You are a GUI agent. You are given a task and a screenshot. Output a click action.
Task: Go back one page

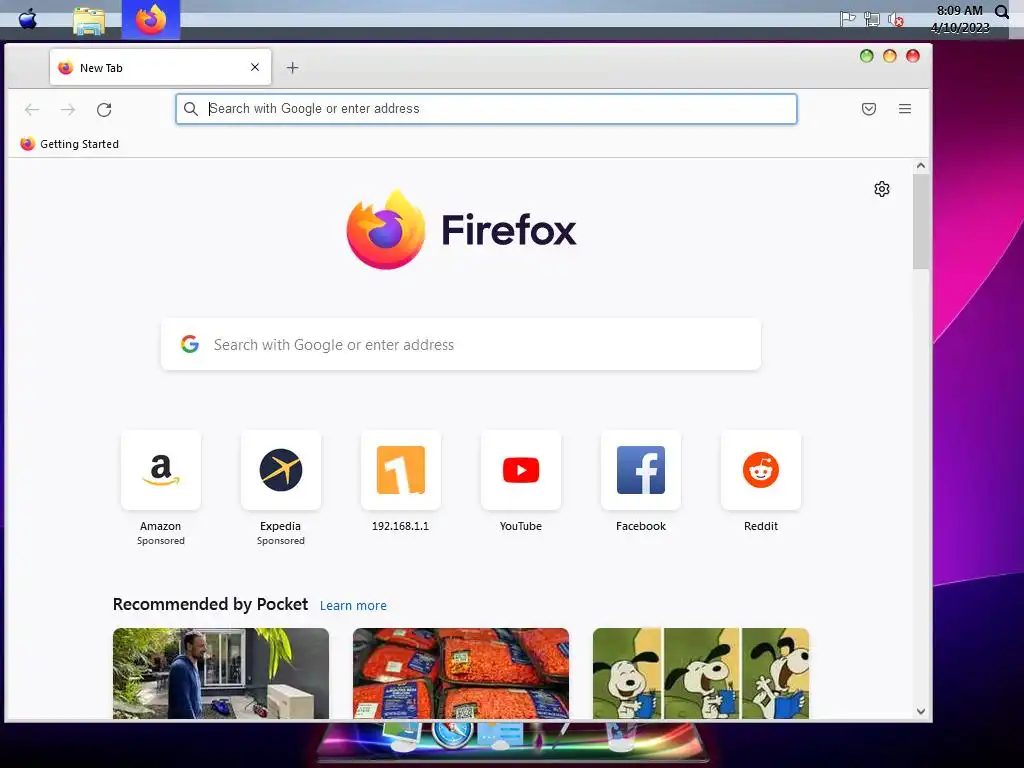32,109
